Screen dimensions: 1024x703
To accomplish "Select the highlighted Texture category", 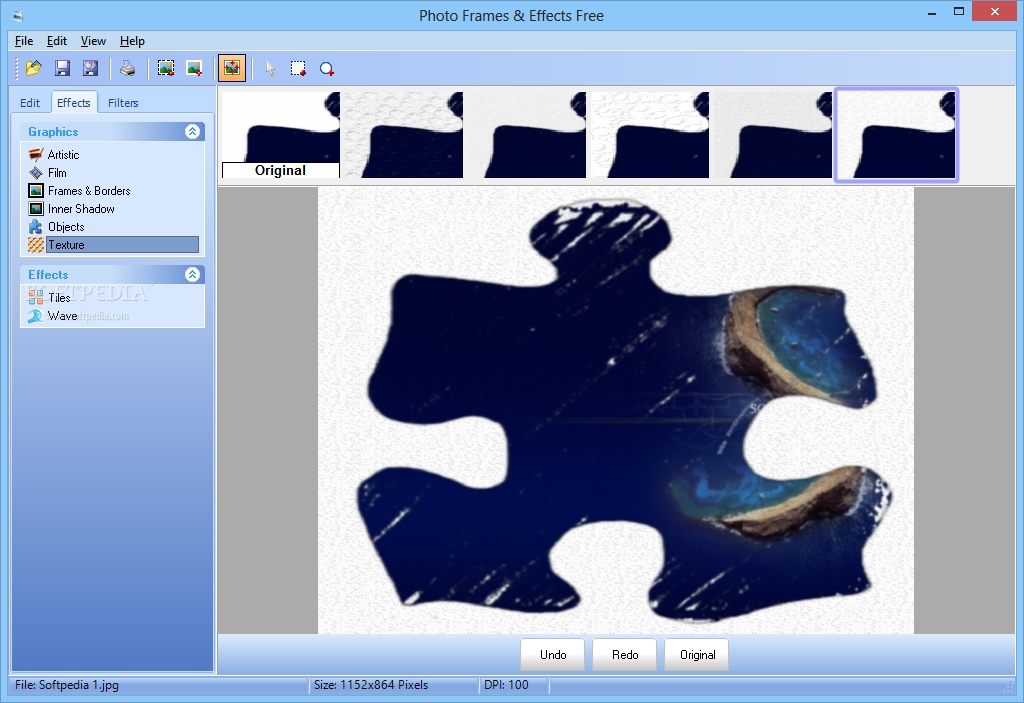I will pyautogui.click(x=123, y=245).
